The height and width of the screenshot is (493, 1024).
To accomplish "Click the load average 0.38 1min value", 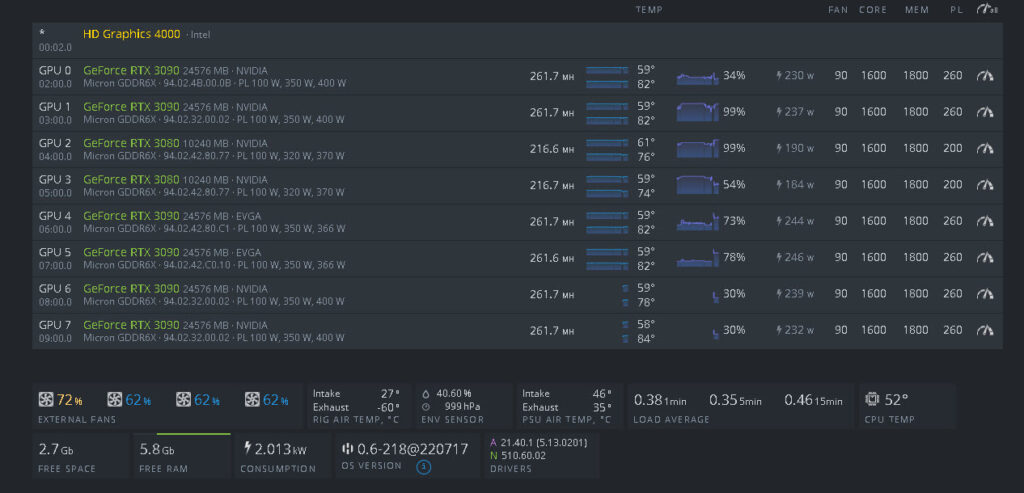I will click(x=660, y=400).
